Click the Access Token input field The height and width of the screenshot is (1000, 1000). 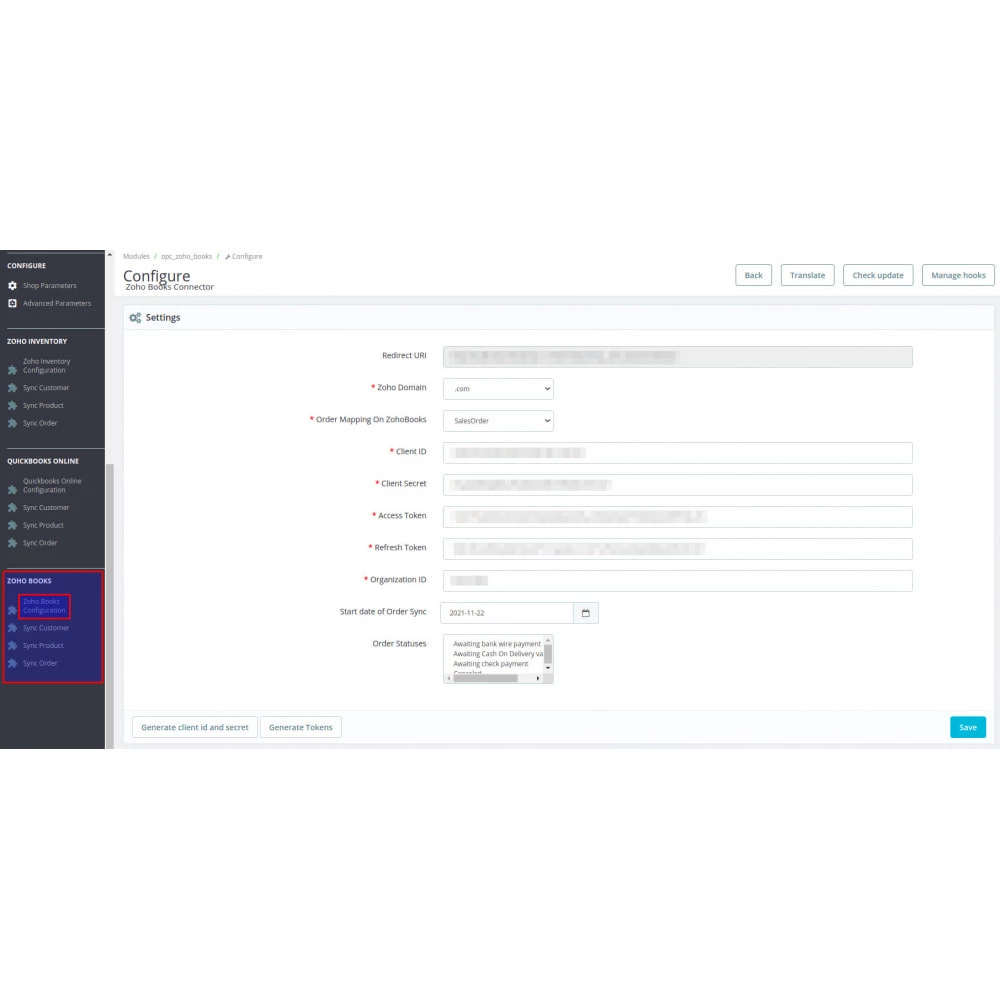677,517
